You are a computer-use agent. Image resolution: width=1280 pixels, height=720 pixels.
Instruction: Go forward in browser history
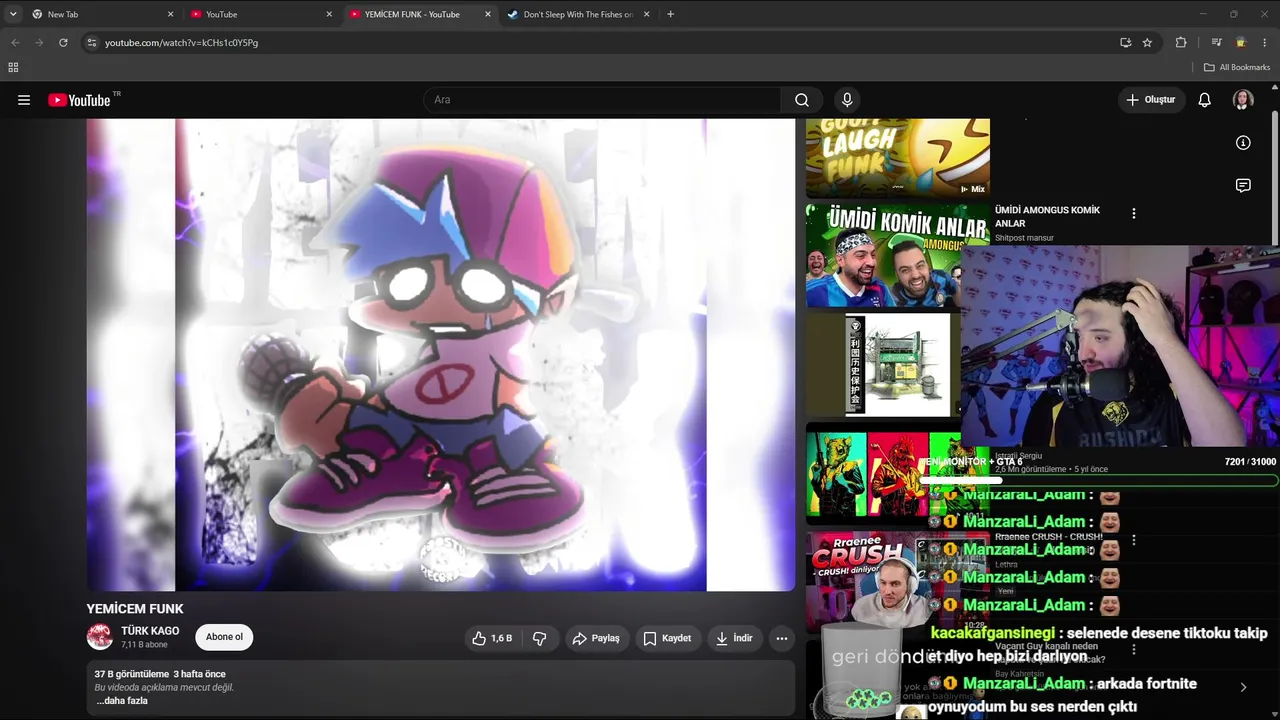[39, 42]
